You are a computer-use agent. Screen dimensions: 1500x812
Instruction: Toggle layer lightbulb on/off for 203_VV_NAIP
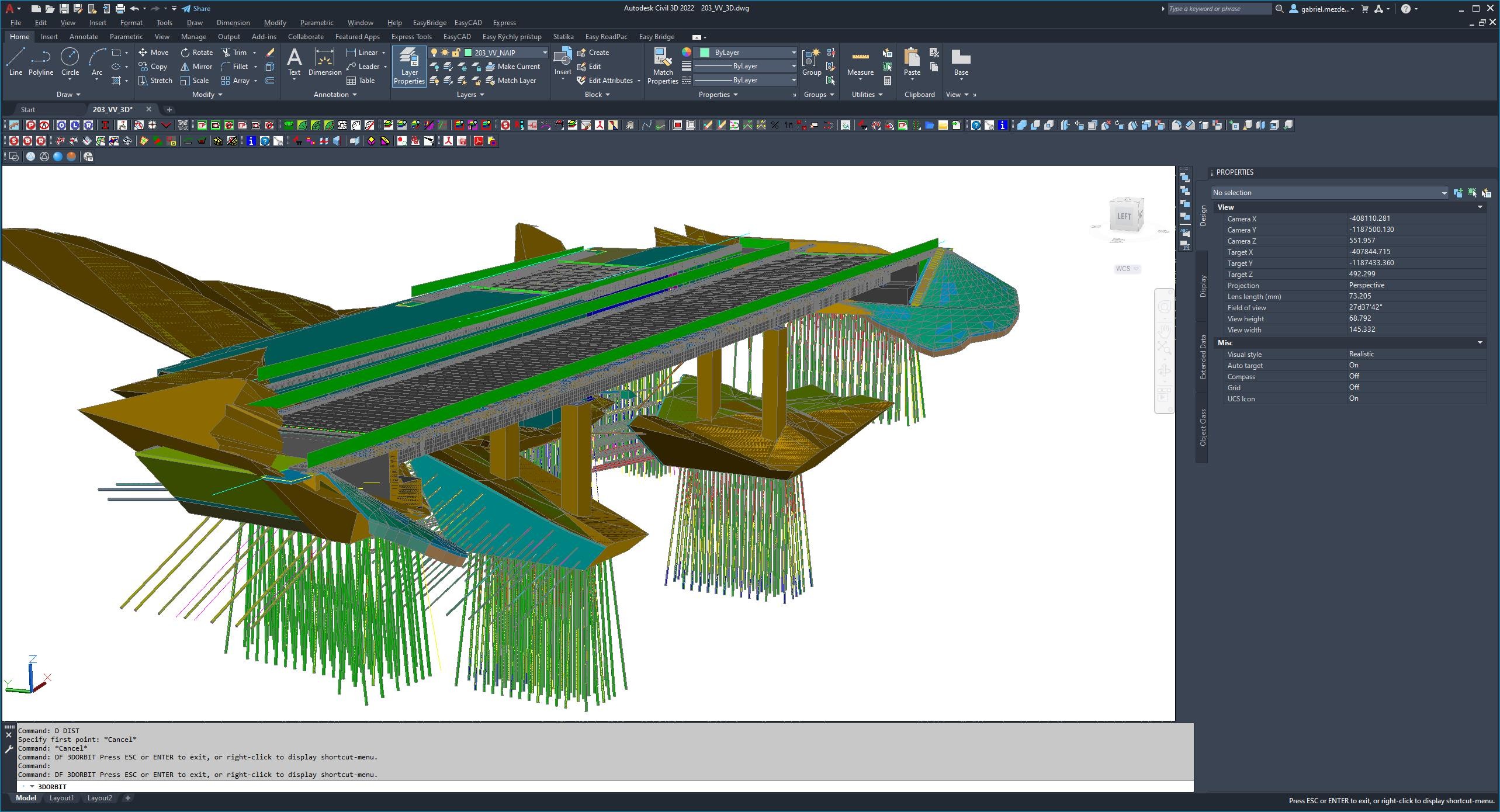tap(434, 53)
